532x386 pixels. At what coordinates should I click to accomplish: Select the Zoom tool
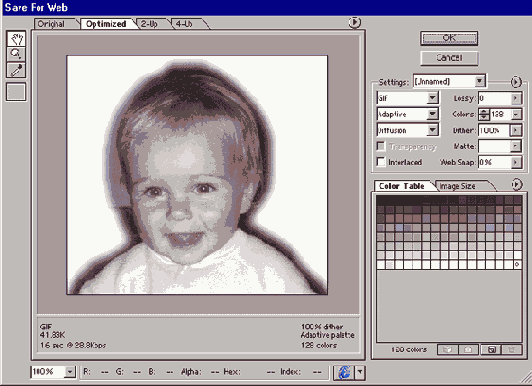16,54
